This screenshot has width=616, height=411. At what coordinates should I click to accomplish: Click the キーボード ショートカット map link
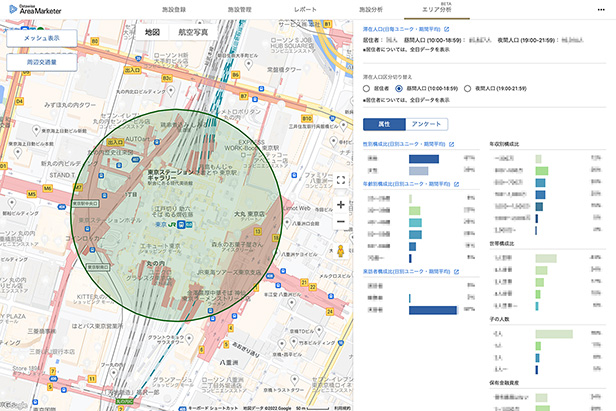click(213, 408)
